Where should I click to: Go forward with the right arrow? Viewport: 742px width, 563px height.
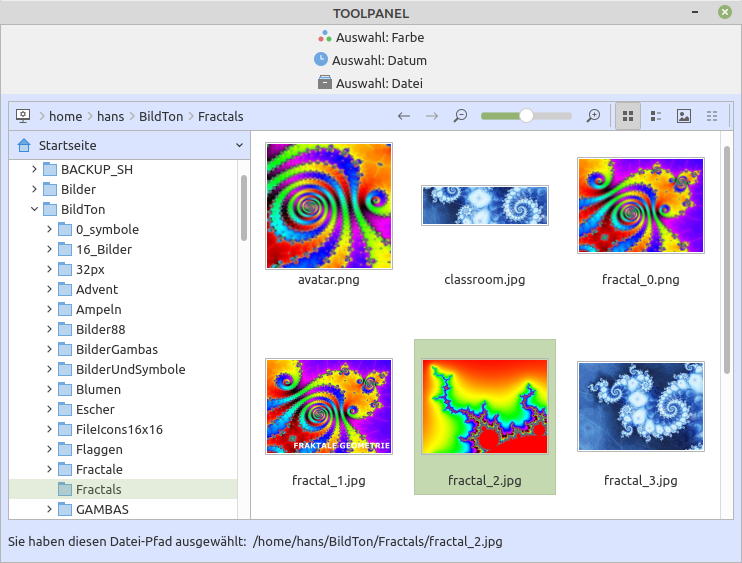[432, 116]
